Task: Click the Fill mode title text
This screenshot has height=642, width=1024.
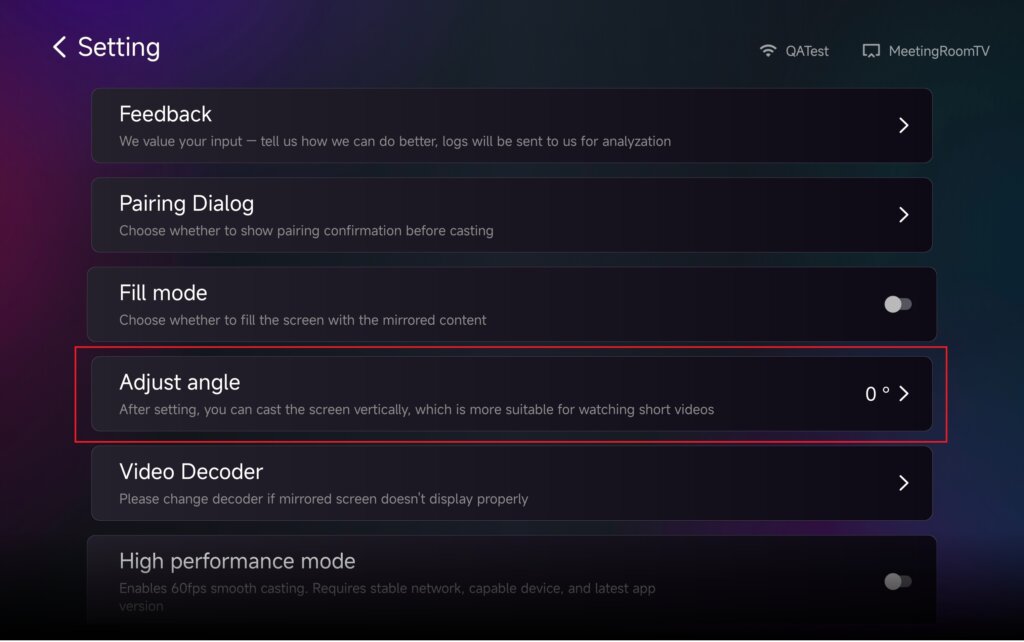Action: (163, 293)
